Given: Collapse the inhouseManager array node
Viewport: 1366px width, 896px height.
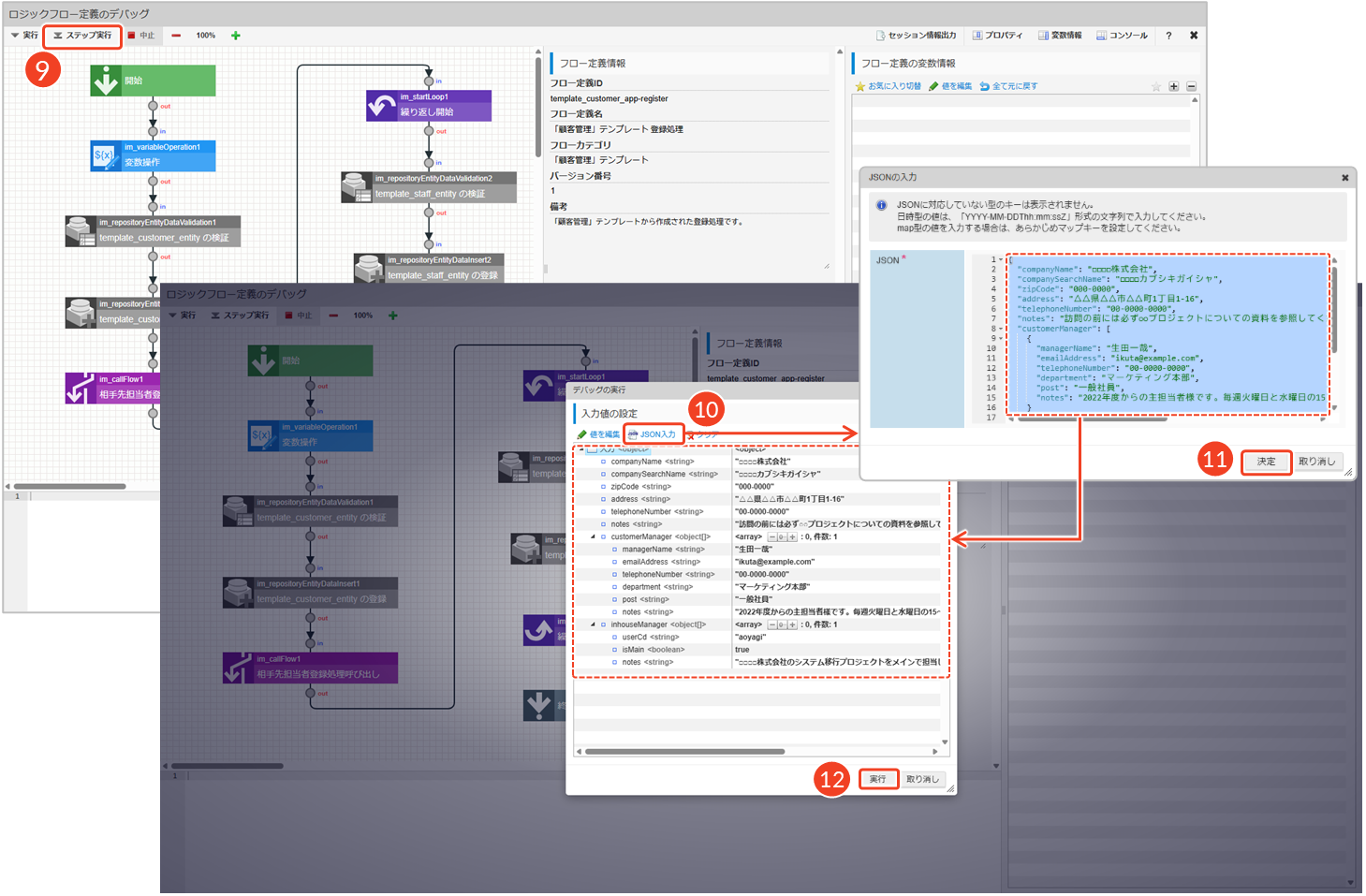Looking at the screenshot, I should pyautogui.click(x=593, y=624).
